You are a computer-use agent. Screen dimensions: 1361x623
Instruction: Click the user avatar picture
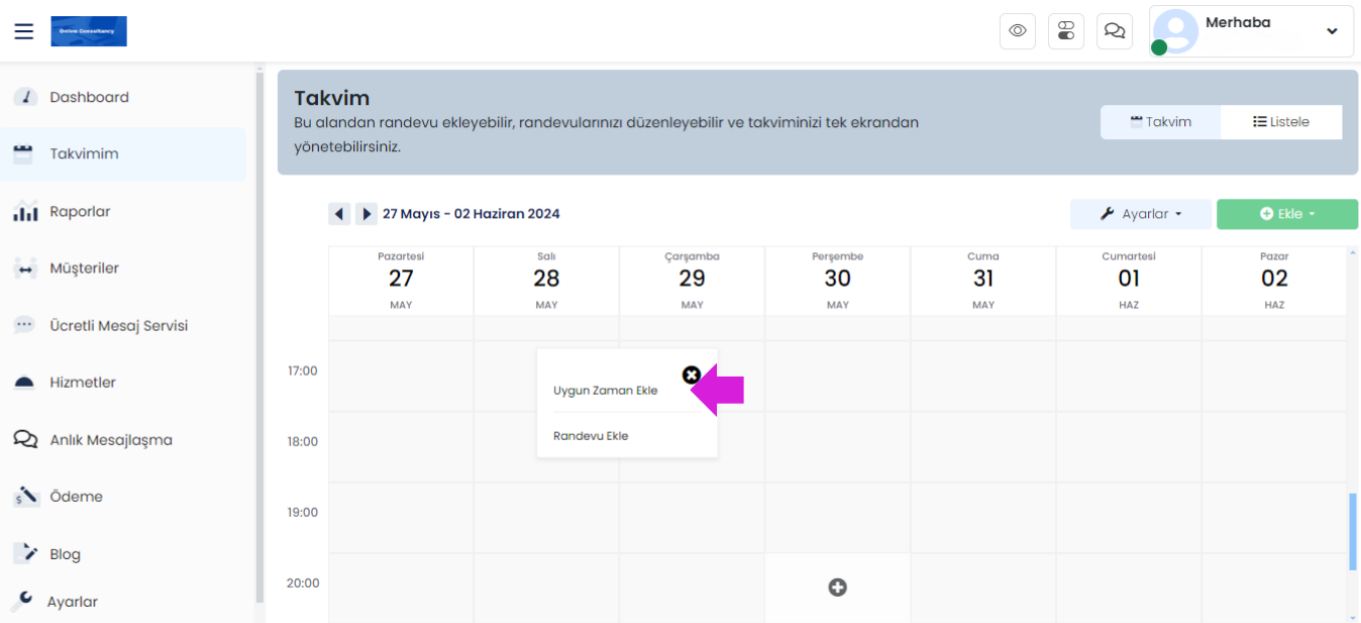coord(1175,31)
